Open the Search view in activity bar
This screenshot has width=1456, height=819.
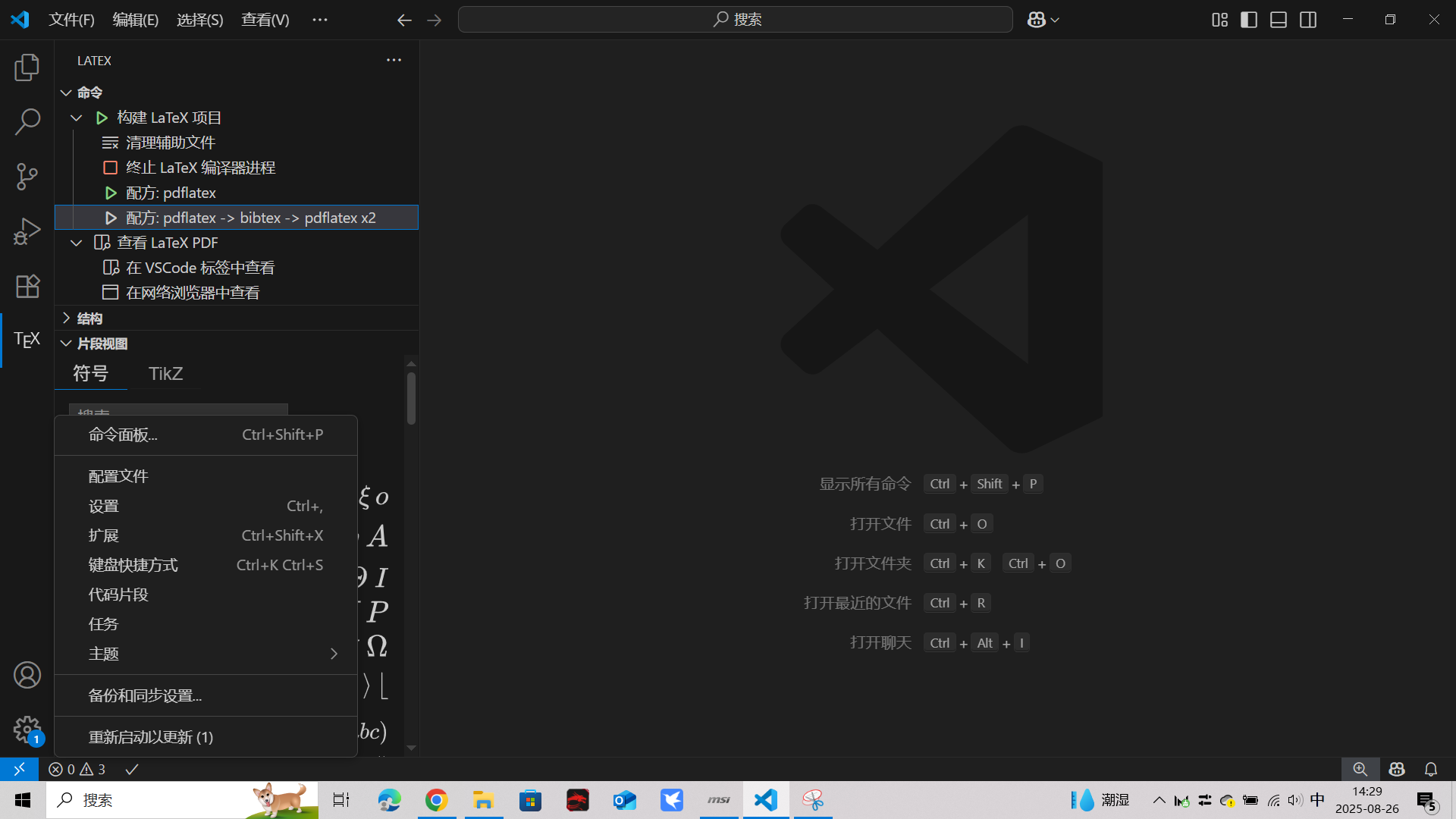click(27, 122)
